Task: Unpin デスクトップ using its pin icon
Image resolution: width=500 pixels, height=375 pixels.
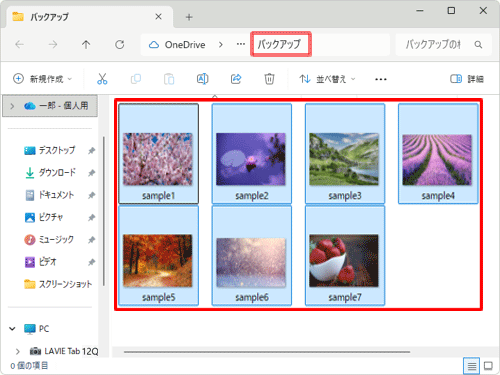Action: [x=91, y=151]
